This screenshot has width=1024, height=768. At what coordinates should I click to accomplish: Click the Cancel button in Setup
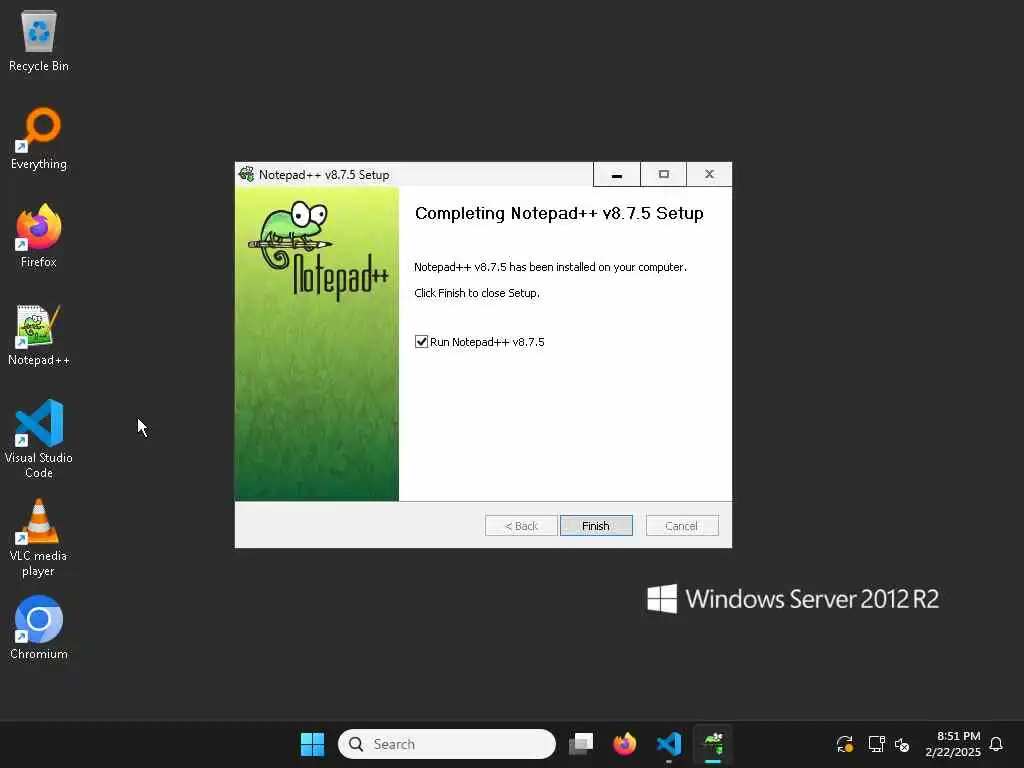682,526
